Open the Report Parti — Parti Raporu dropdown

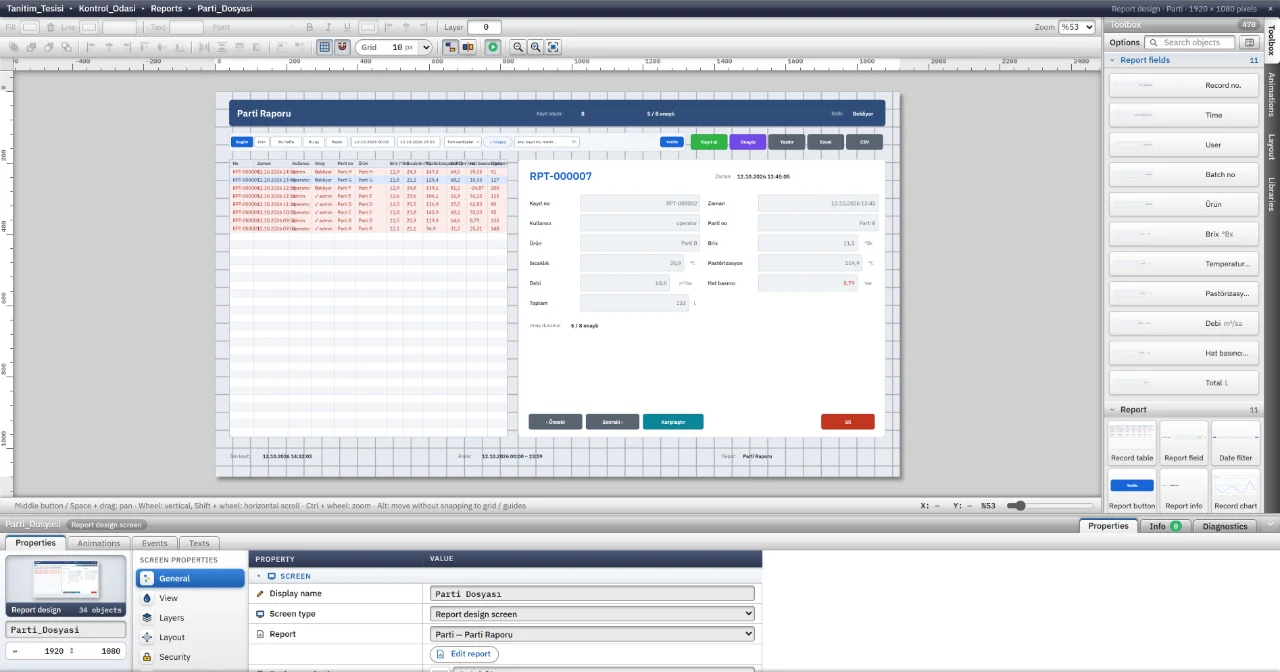592,634
